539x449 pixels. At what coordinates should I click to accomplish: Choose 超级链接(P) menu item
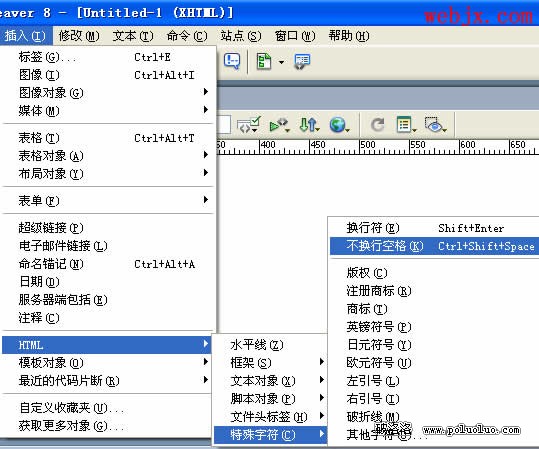point(109,228)
